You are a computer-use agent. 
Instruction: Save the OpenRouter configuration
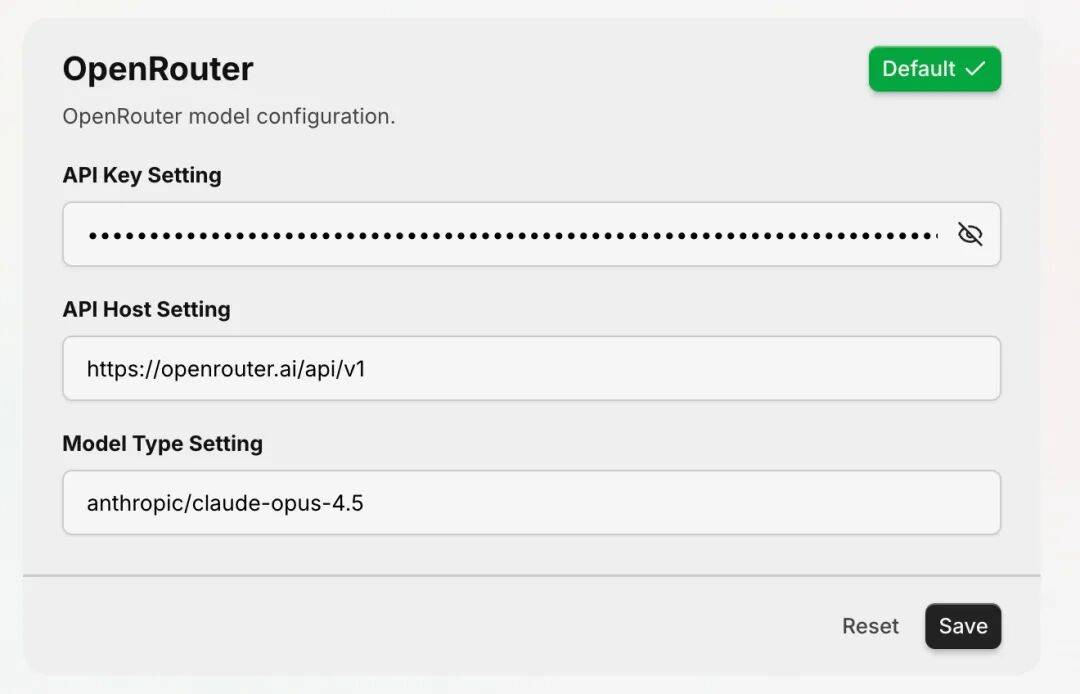pos(962,626)
